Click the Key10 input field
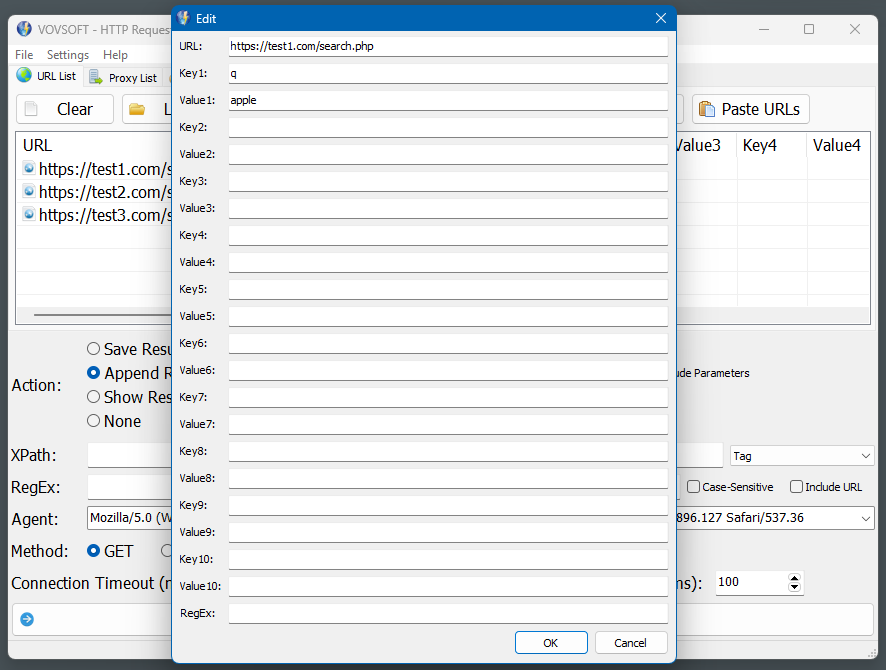Screen dimensions: 886x670 pyautogui.click(x=448, y=559)
